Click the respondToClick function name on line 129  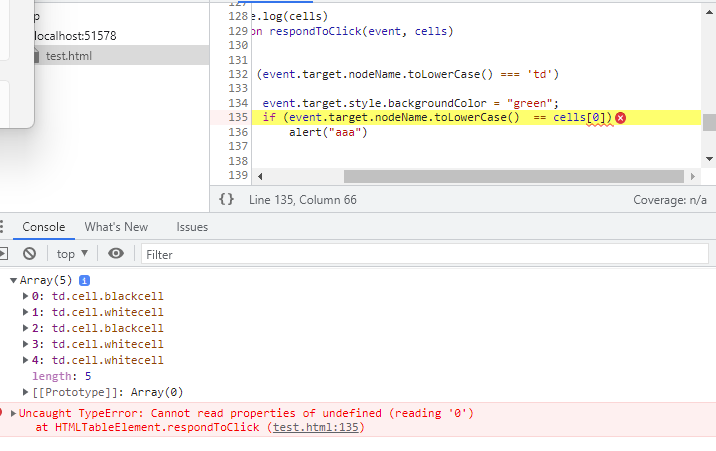coord(315,31)
